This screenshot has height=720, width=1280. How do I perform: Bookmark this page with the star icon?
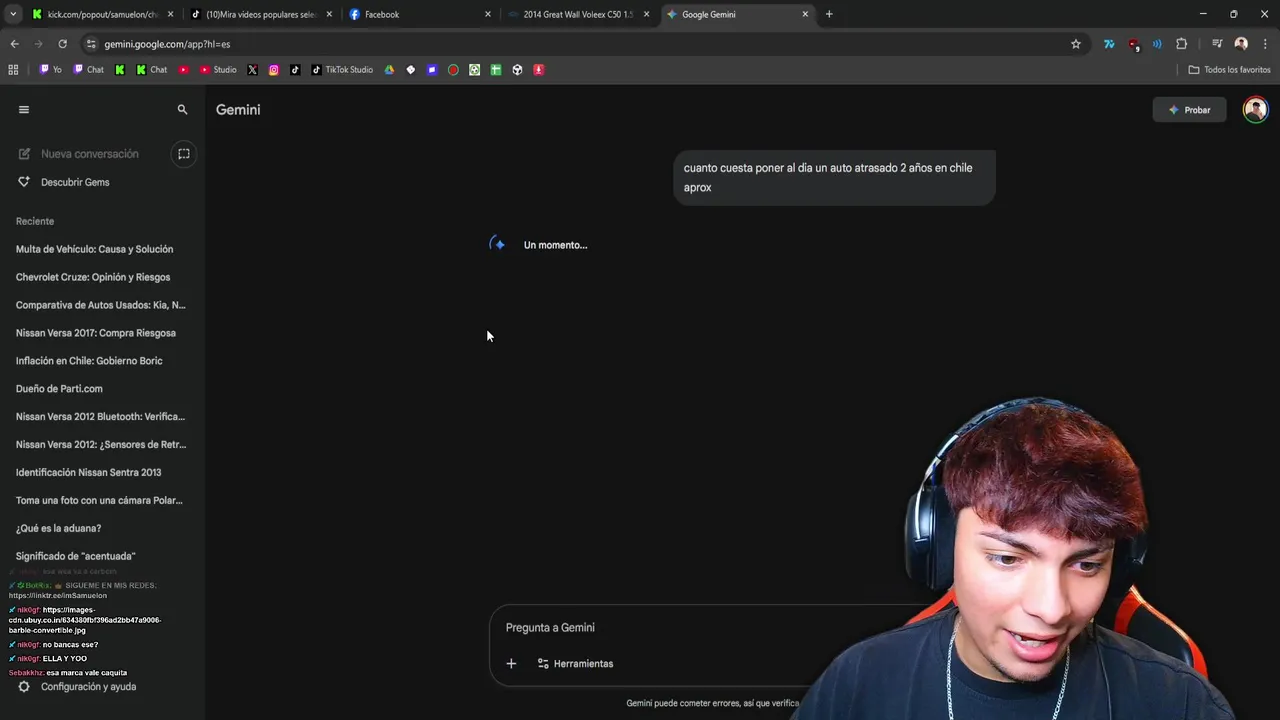point(1076,44)
